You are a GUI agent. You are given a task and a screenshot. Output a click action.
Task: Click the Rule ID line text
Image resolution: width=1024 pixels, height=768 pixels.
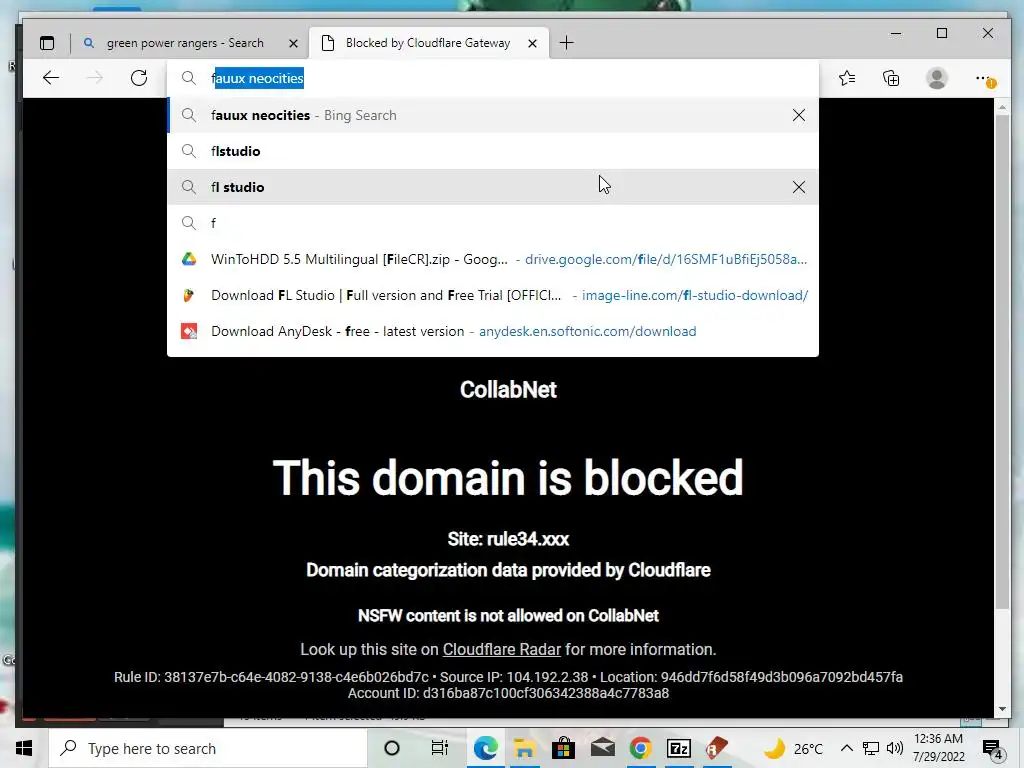508,677
